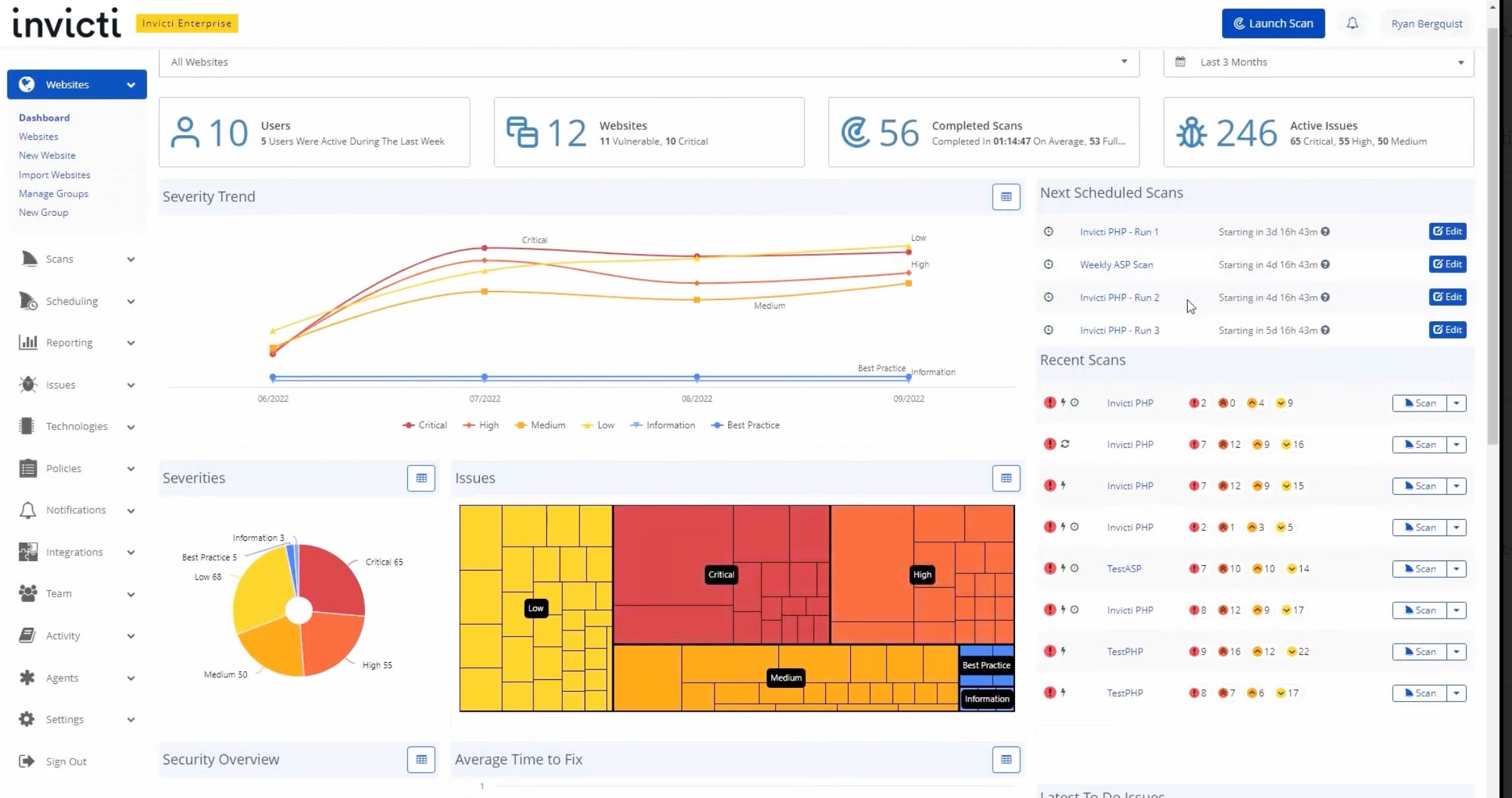Open the Dashboard submenu item
1512x798 pixels.
pos(44,117)
